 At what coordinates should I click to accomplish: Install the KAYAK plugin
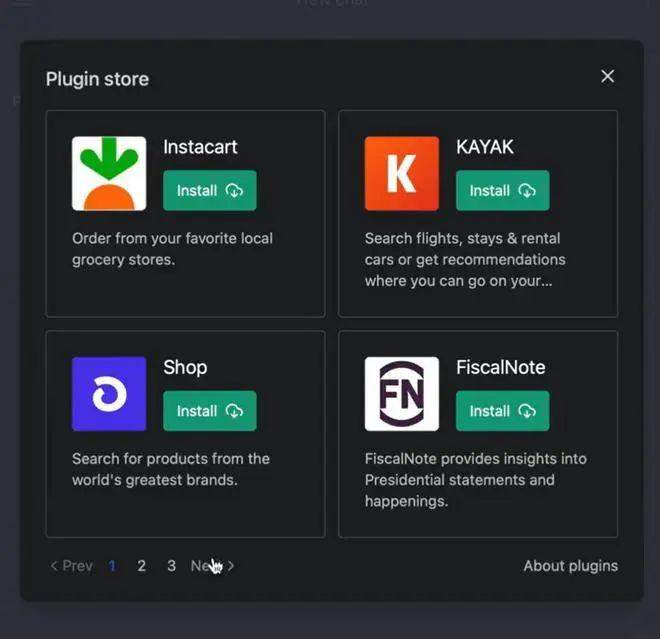[x=503, y=190]
